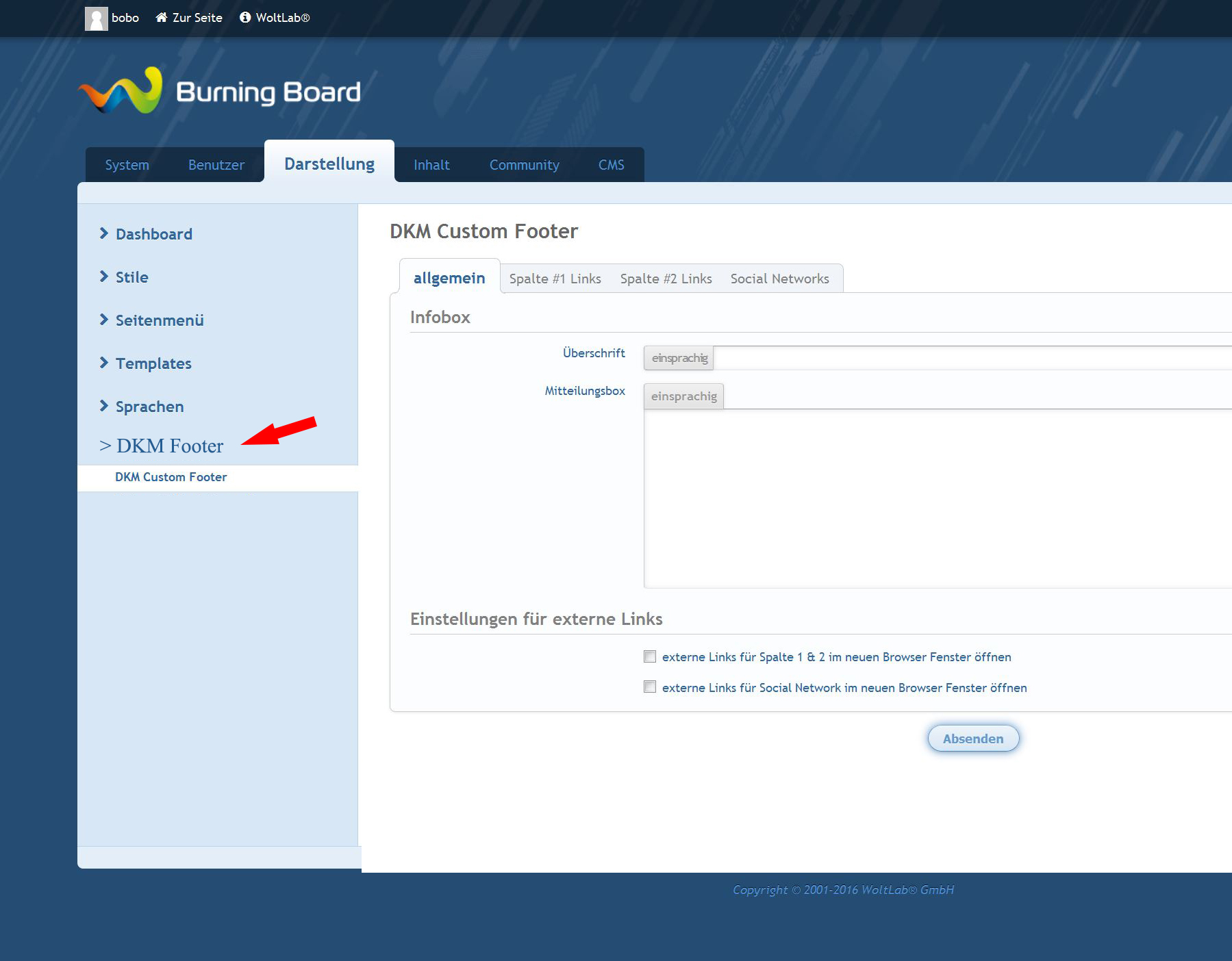Toggle einsprachig language button for Überschrift
The image size is (1232, 961).
coord(679,358)
